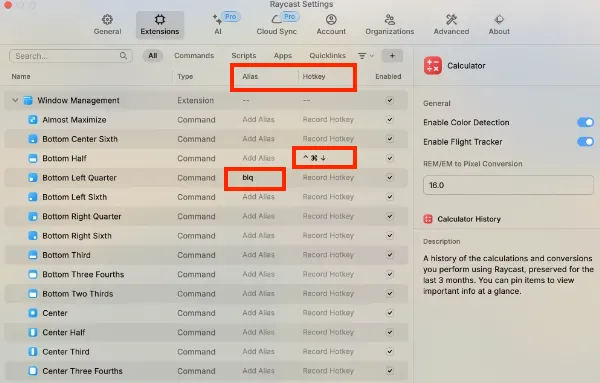
Task: Open the AI sparkle tab
Action: point(218,25)
